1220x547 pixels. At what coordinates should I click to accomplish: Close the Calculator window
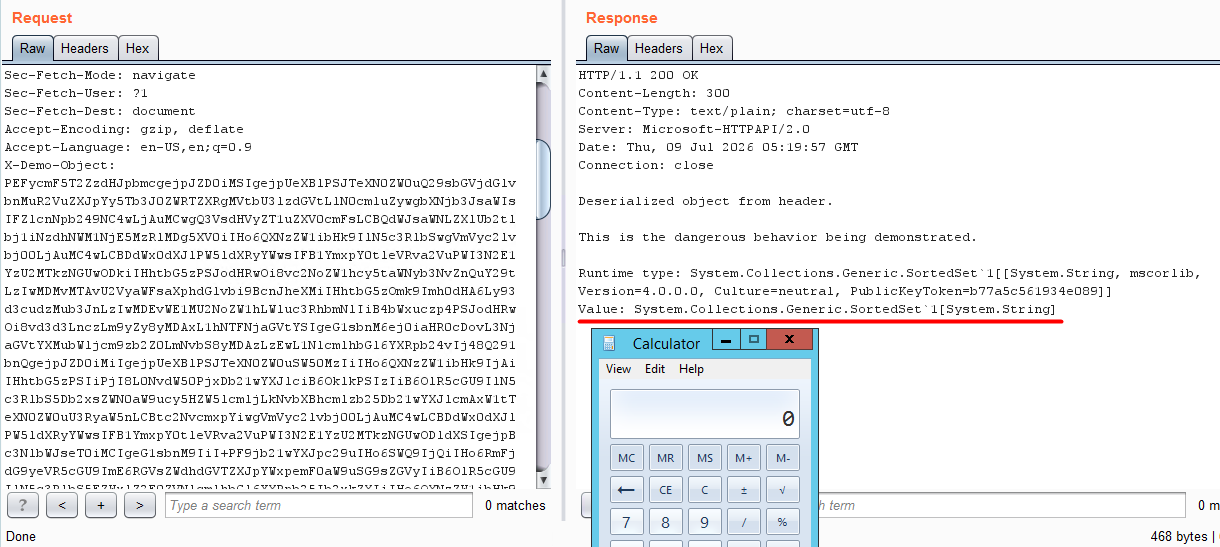[x=790, y=340]
